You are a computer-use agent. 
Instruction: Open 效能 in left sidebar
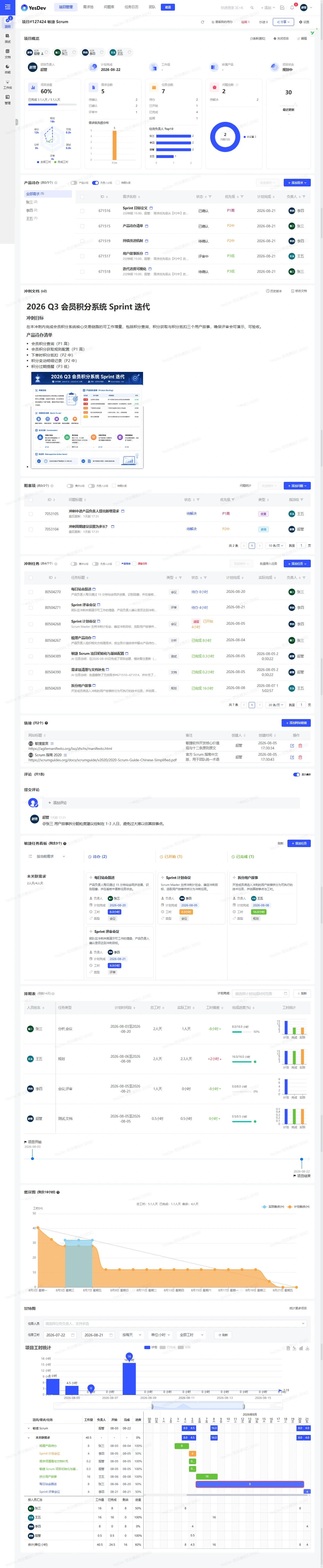[x=7, y=69]
